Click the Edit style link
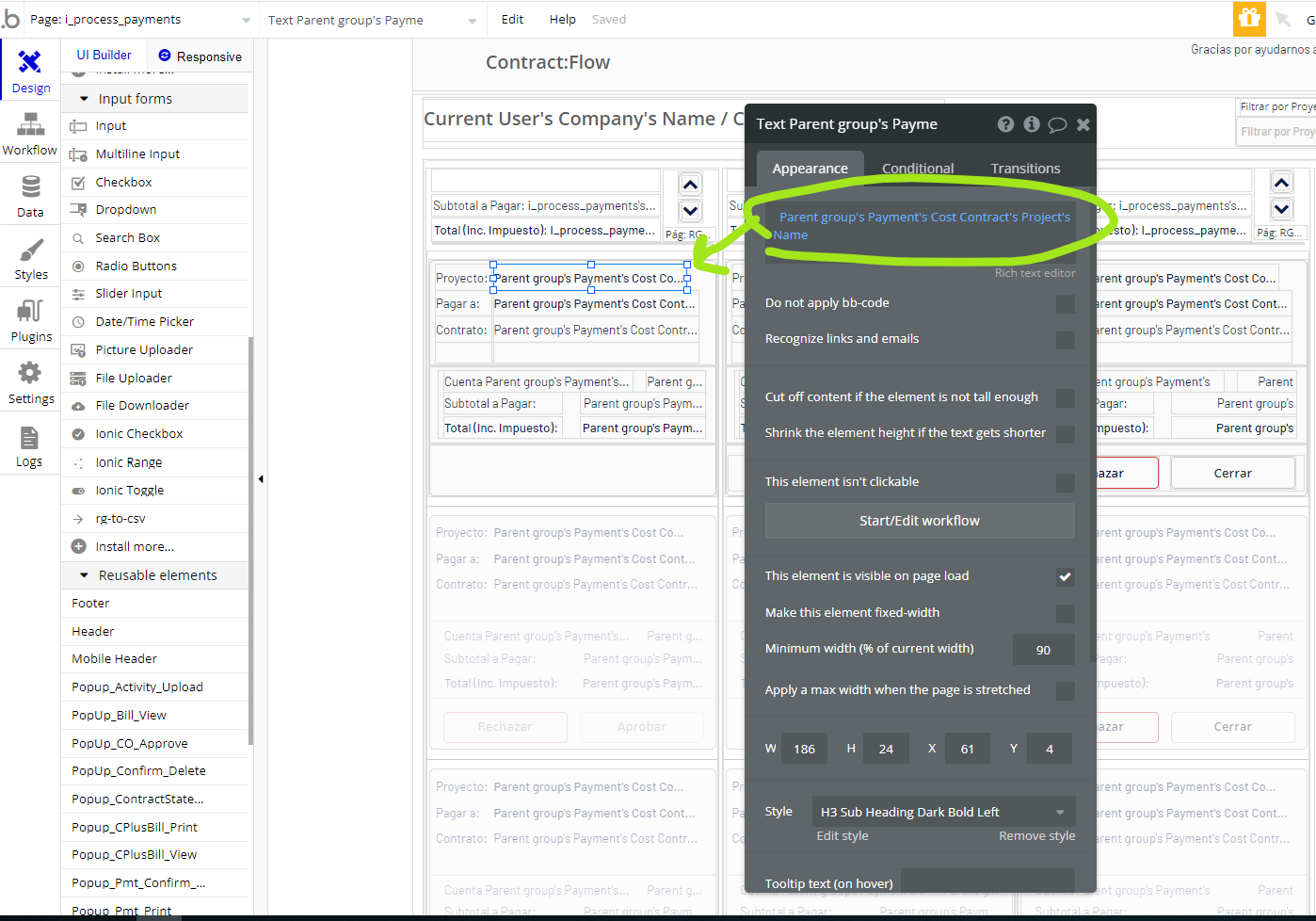 click(x=843, y=836)
